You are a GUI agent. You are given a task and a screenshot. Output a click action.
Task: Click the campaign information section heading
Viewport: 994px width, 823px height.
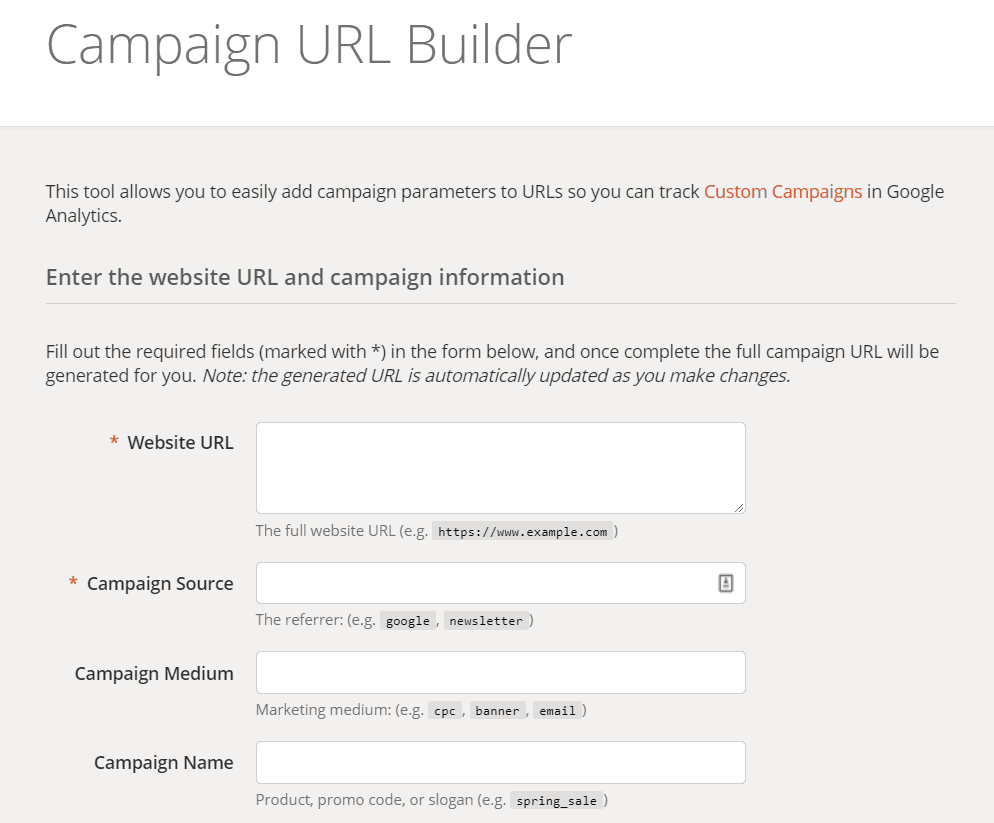click(x=303, y=277)
